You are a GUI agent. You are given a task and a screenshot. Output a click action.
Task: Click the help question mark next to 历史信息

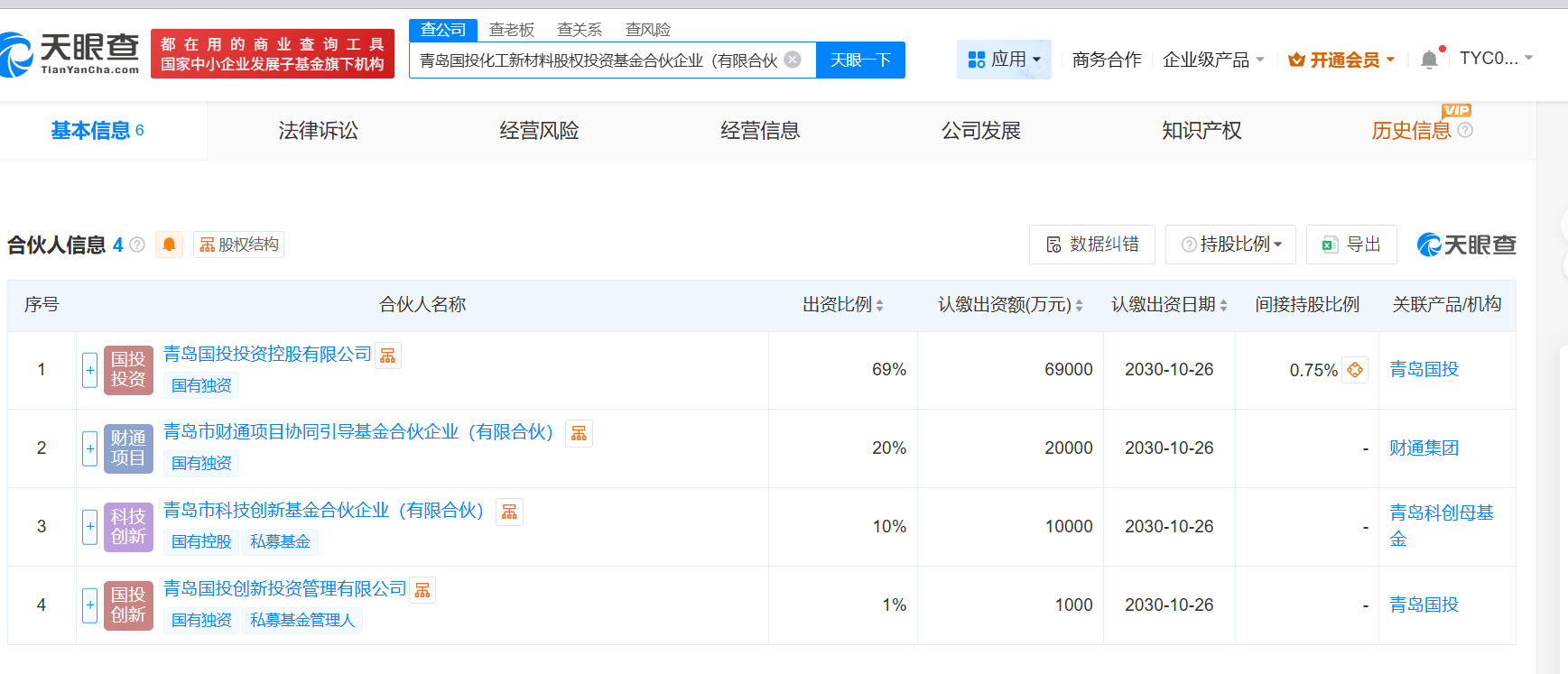coord(1465,130)
